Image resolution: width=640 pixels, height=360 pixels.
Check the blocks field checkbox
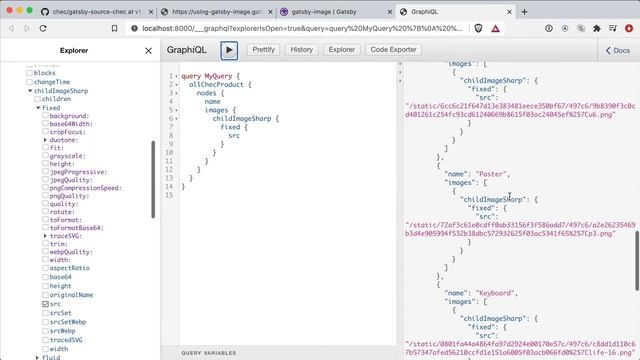(29, 73)
